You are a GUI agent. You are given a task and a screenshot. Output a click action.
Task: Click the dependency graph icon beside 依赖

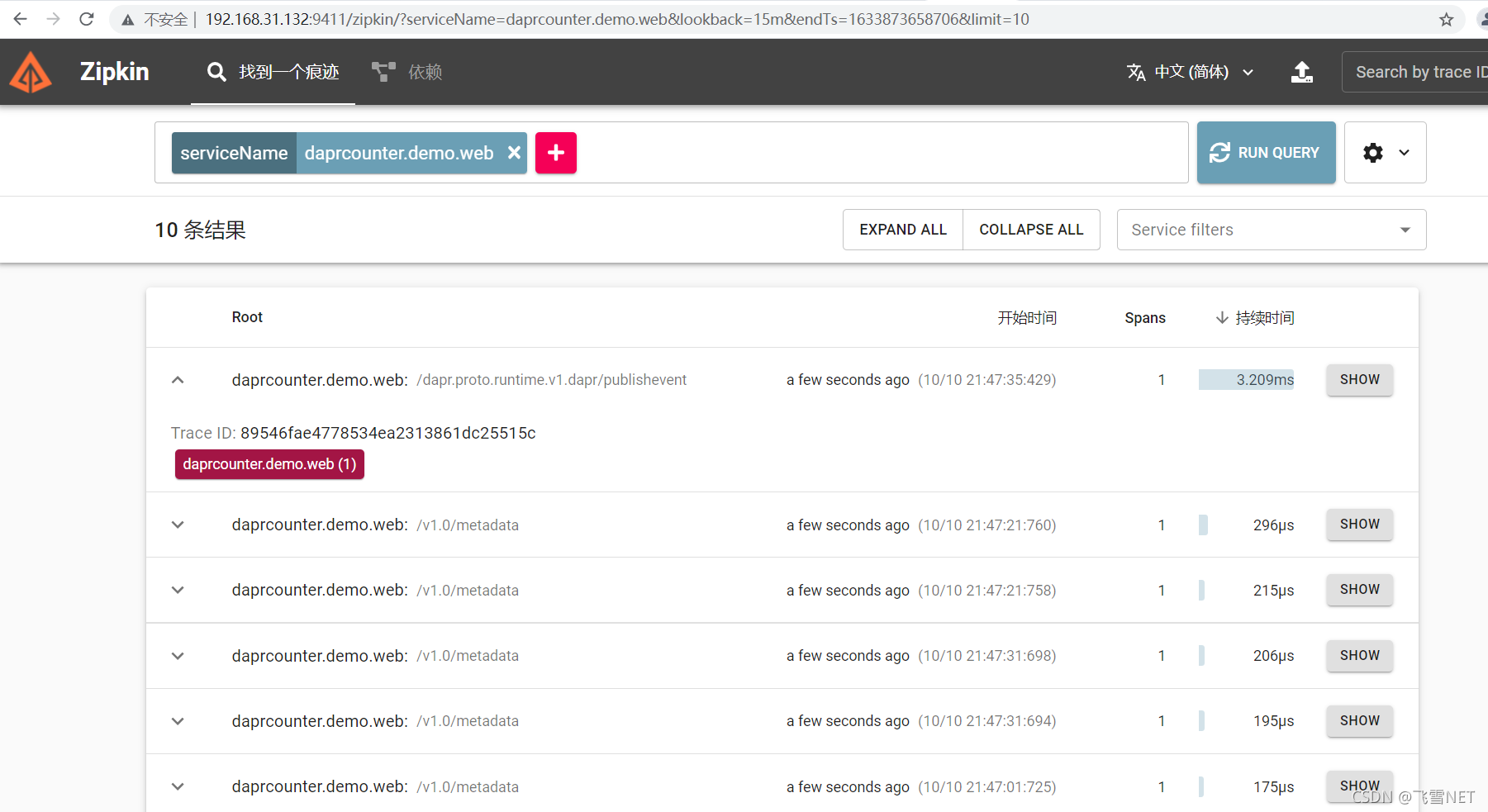click(x=383, y=72)
